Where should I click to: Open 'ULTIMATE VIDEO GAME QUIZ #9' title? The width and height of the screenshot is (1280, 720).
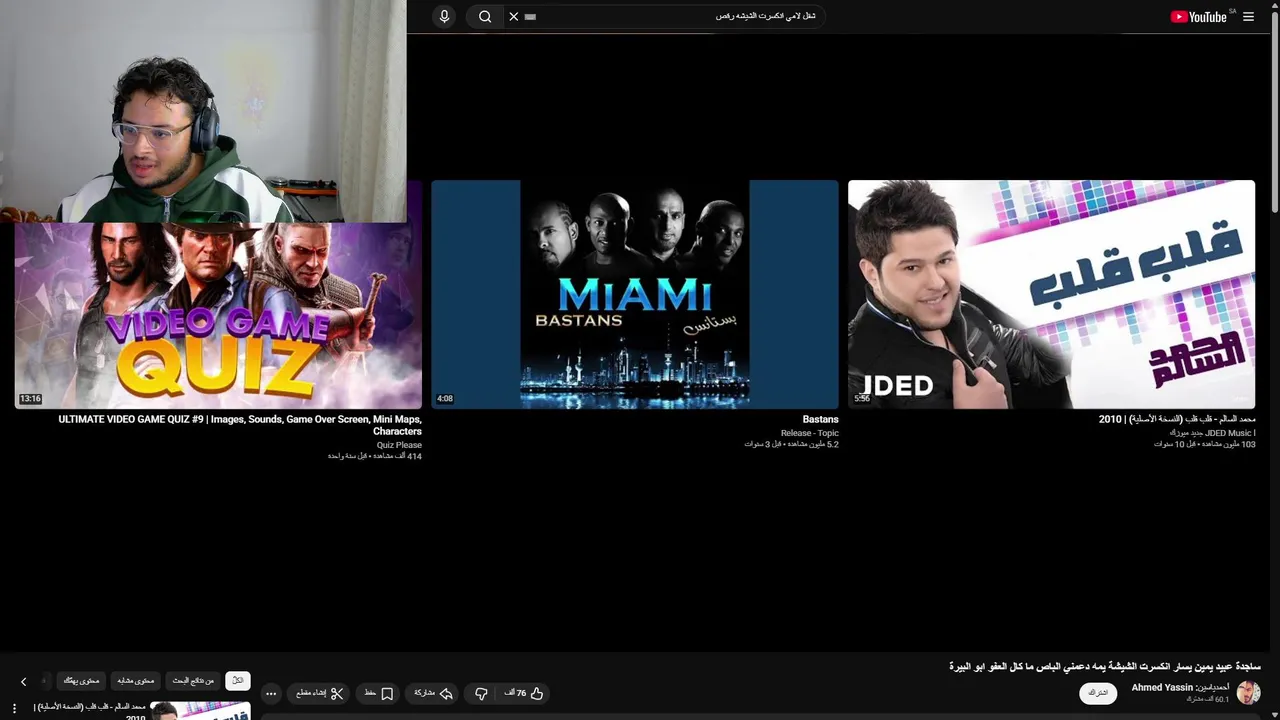click(240, 425)
